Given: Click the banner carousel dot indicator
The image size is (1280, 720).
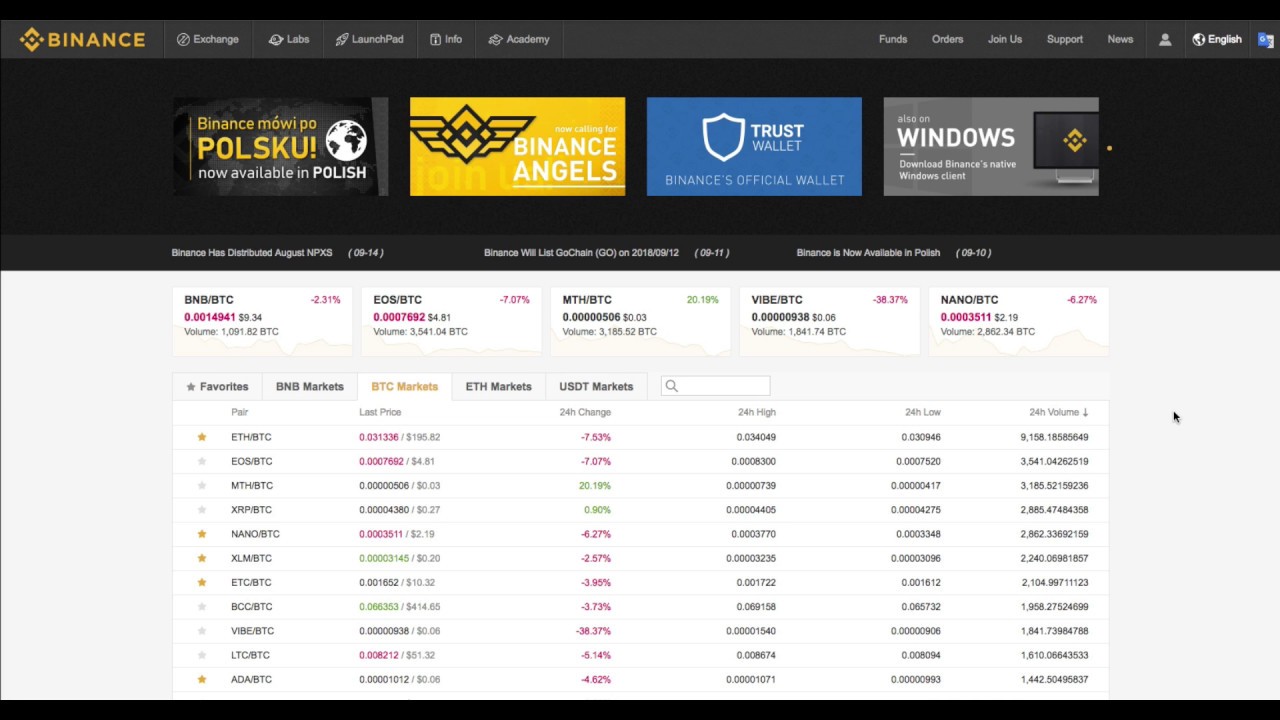Looking at the screenshot, I should coord(1109,148).
